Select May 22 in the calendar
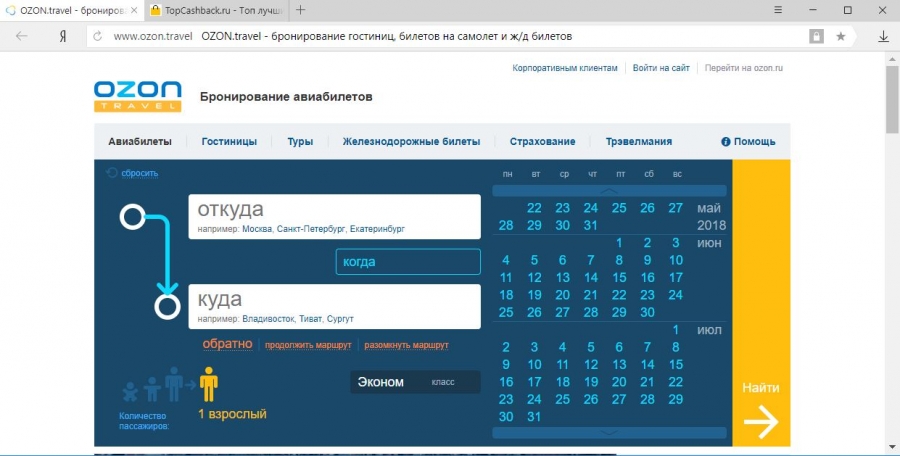The width and height of the screenshot is (900, 456). coord(534,208)
